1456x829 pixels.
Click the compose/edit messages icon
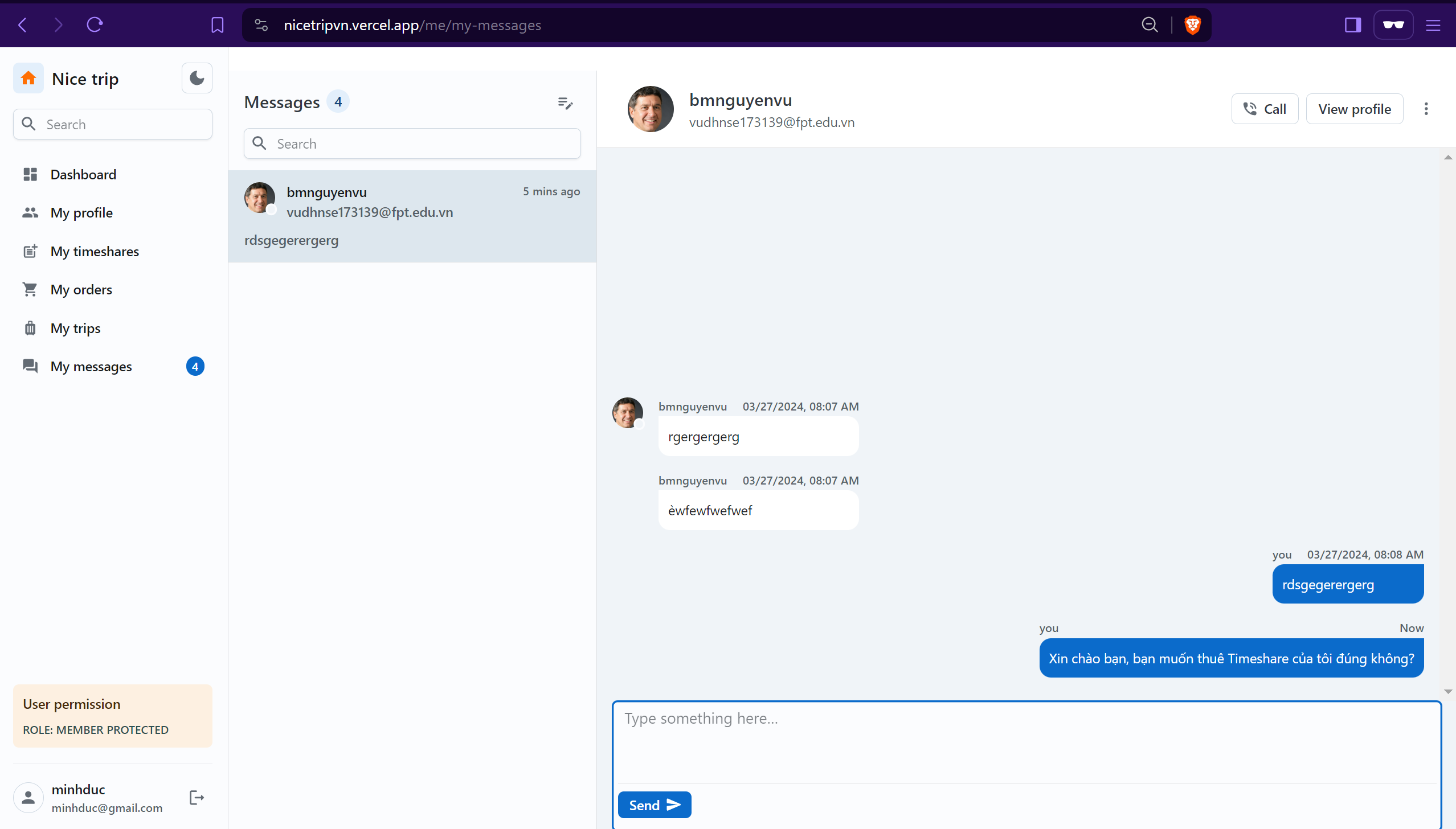[x=565, y=102]
